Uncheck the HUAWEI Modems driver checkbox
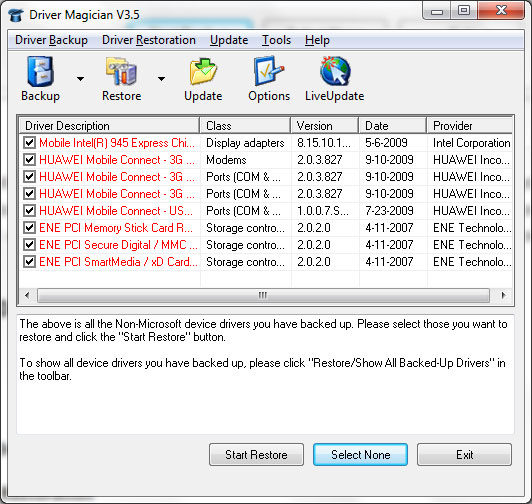The image size is (532, 504). tap(30, 160)
